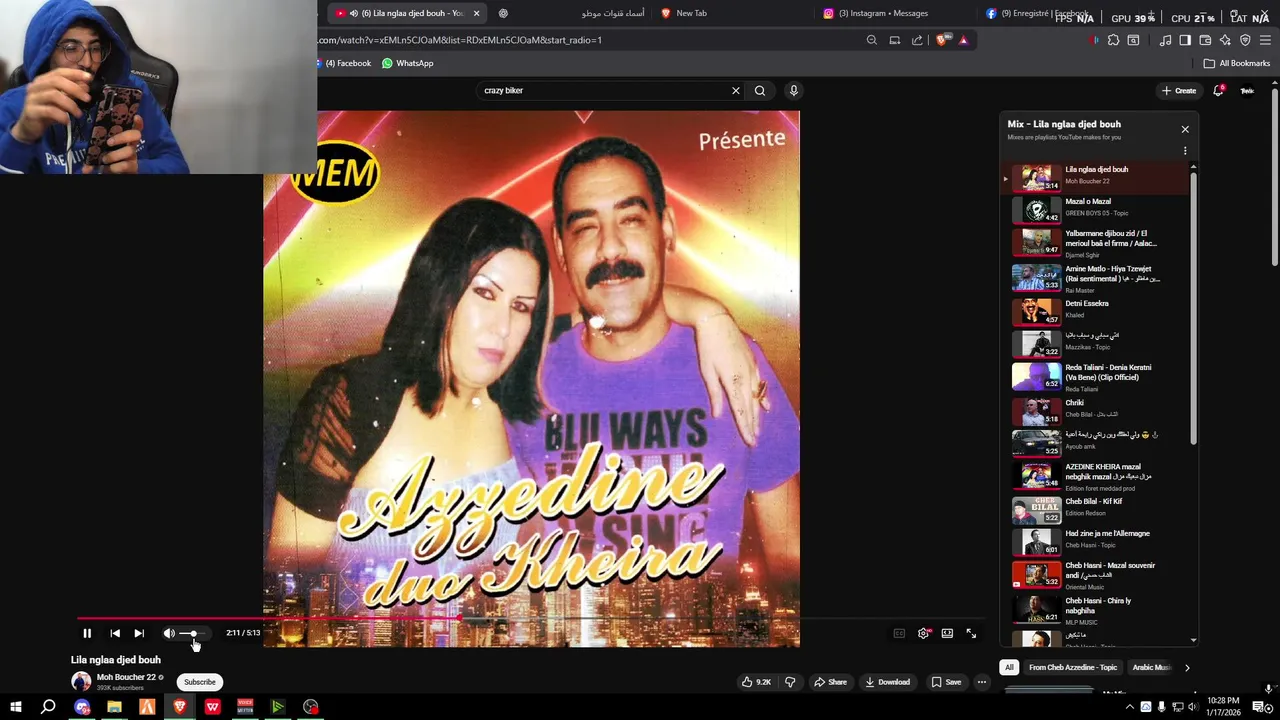
Task: Select the All filter chip
Action: point(1009,667)
